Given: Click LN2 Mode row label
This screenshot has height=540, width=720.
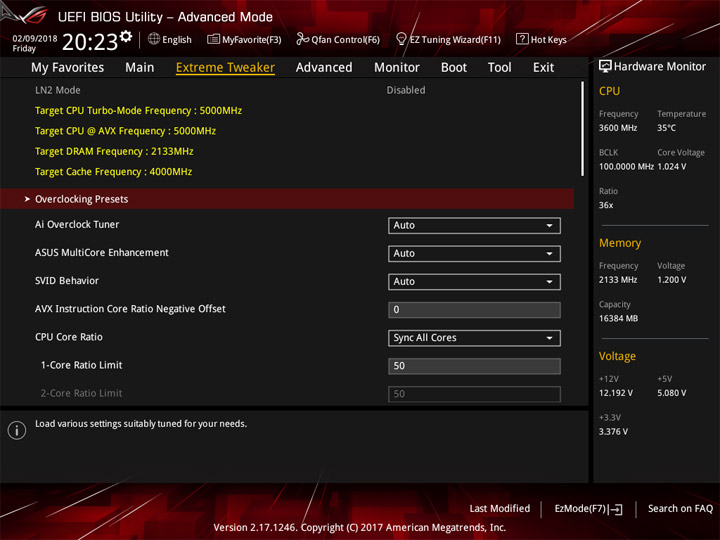Looking at the screenshot, I should pyautogui.click(x=57, y=90).
